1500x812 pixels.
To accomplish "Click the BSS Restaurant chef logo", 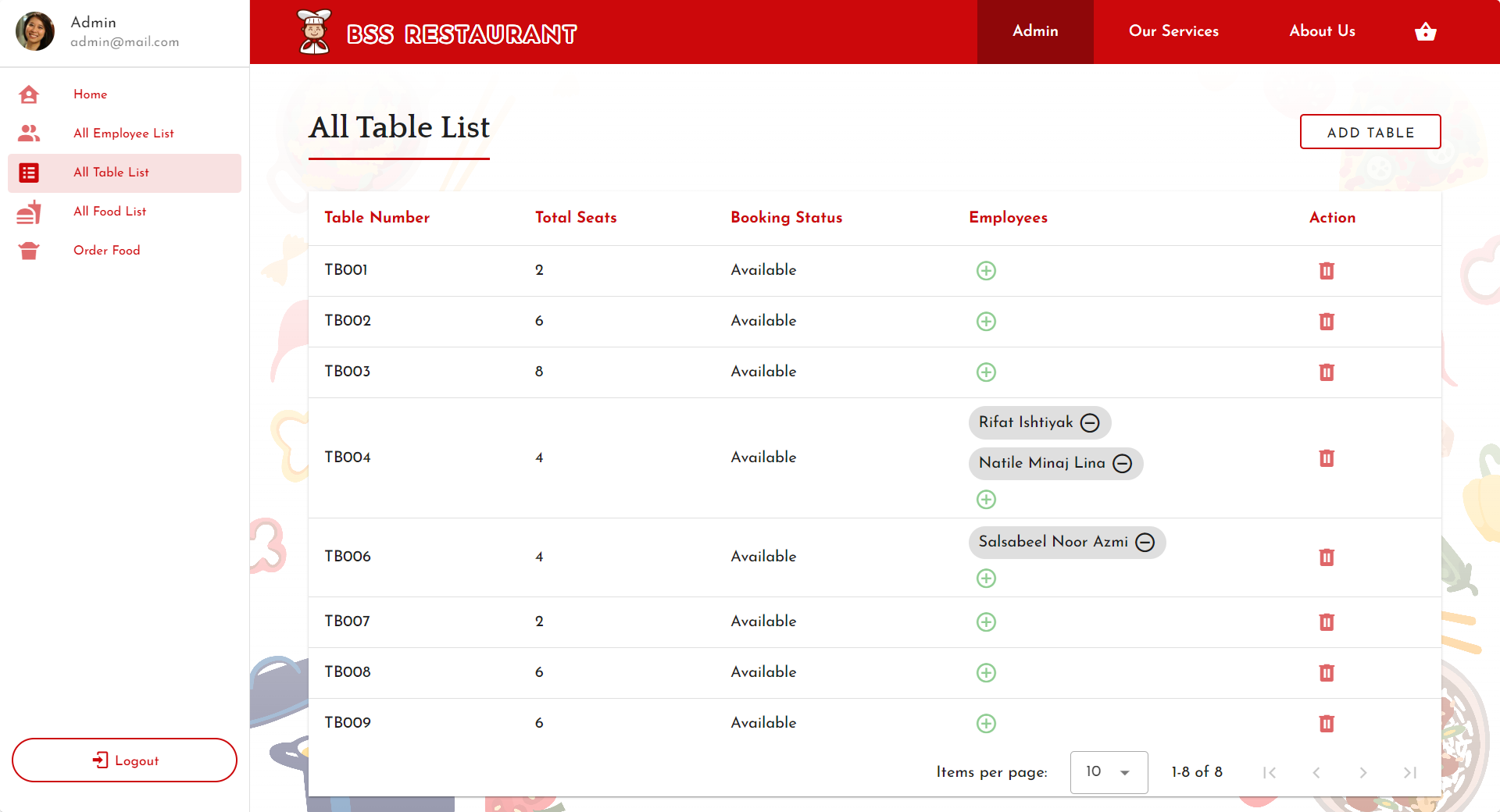I will click(x=314, y=31).
